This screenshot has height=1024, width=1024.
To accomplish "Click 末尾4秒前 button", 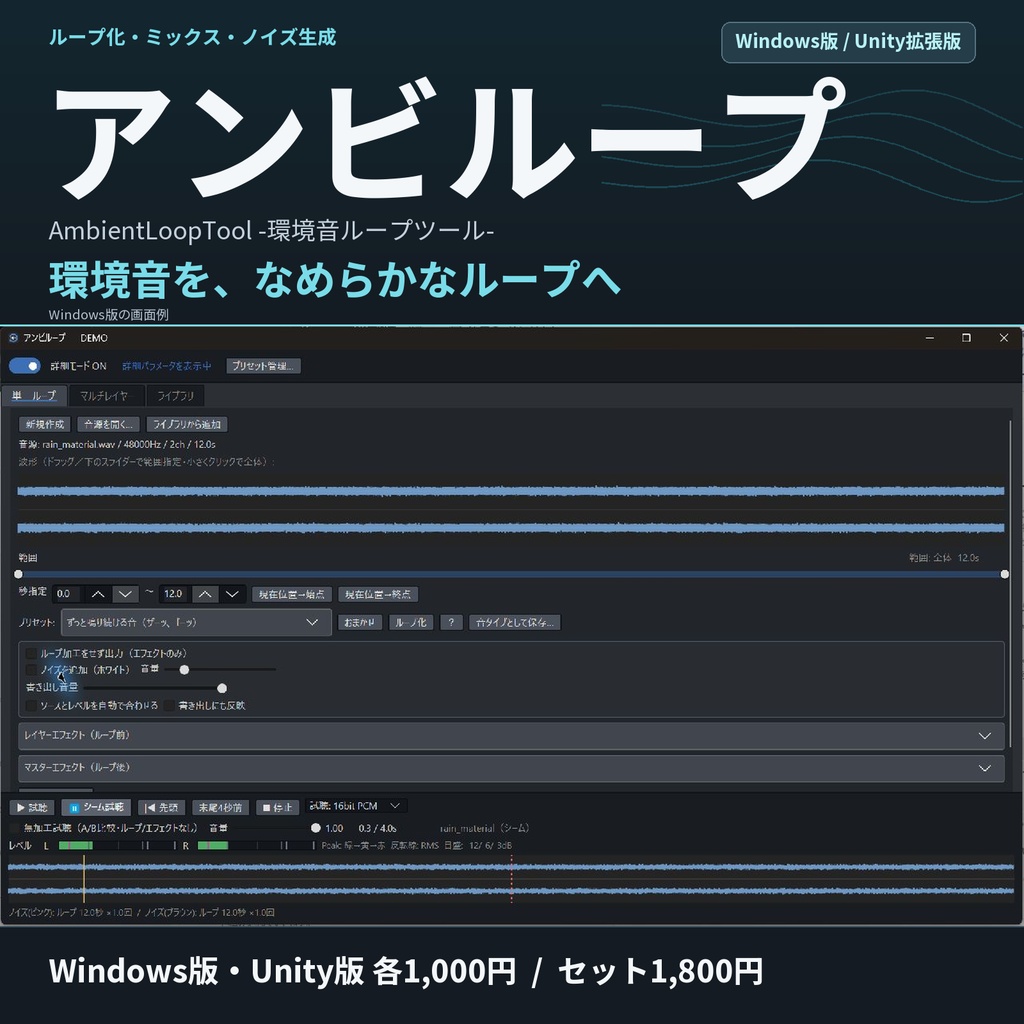I will [220, 808].
